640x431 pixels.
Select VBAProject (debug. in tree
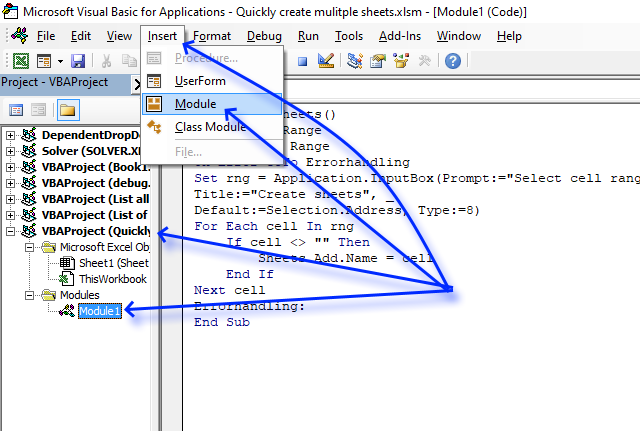(96, 183)
